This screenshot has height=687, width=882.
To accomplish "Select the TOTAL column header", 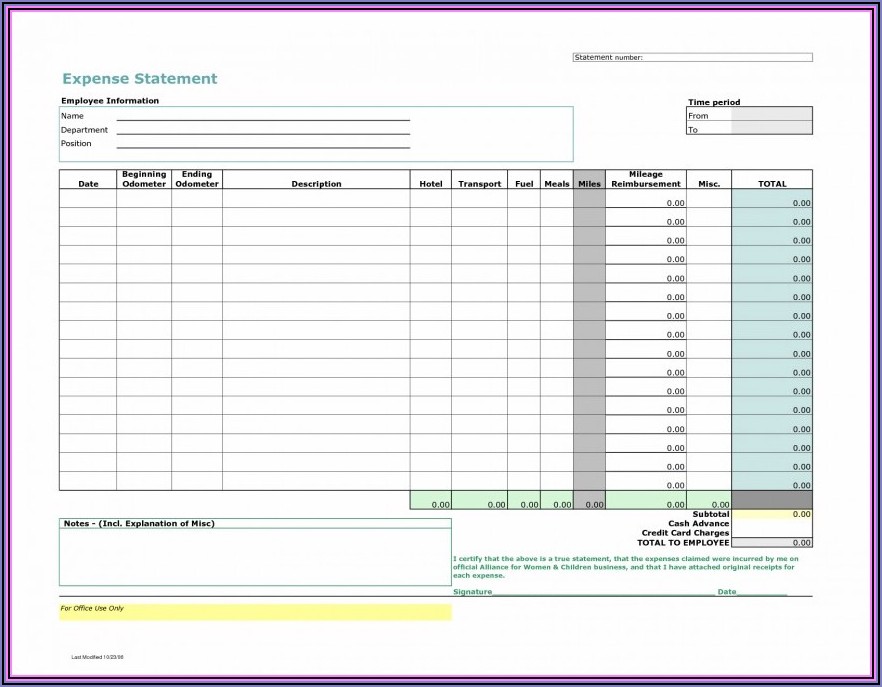I will (772, 184).
